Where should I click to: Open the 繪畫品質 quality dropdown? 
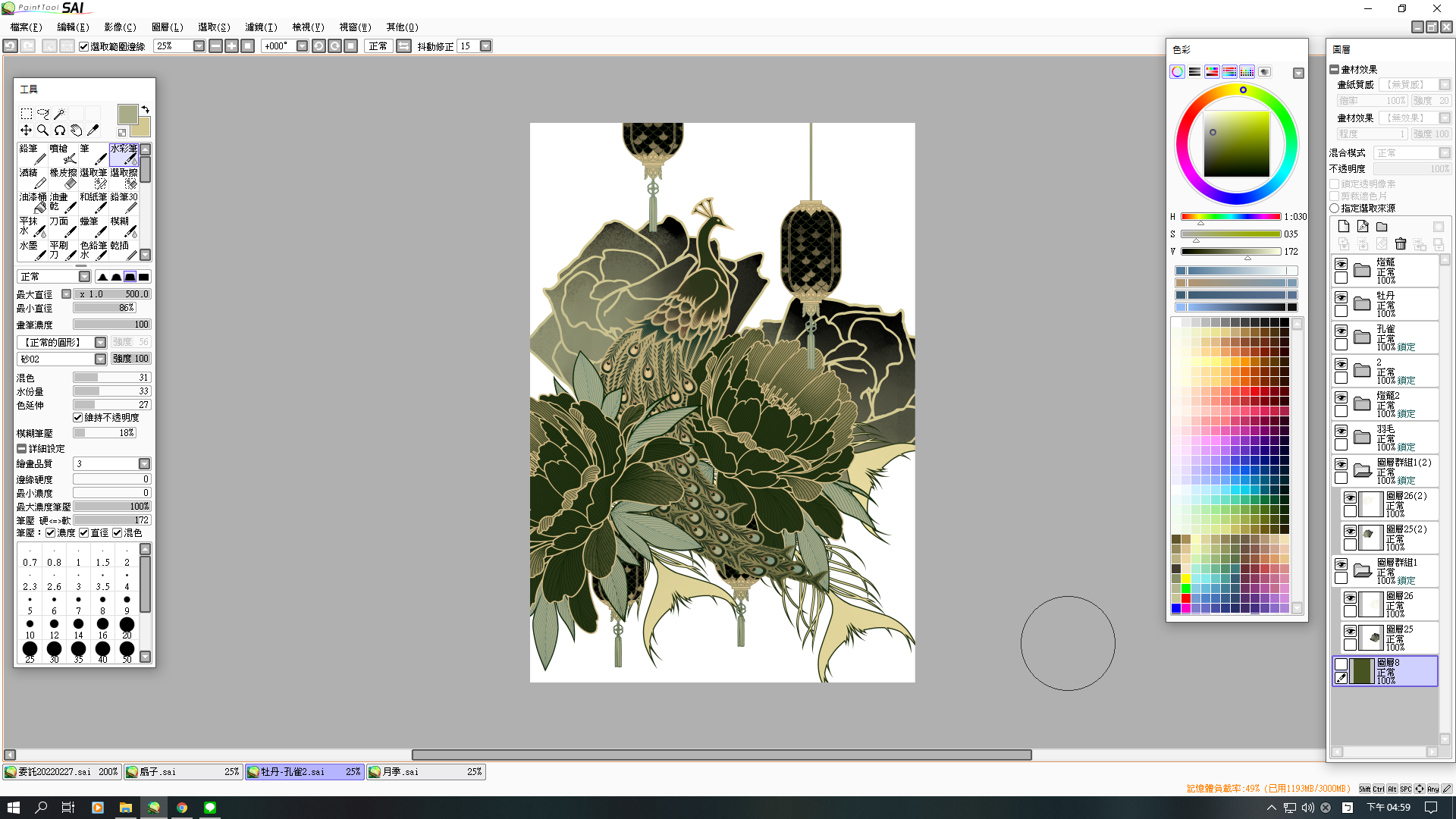[144, 464]
